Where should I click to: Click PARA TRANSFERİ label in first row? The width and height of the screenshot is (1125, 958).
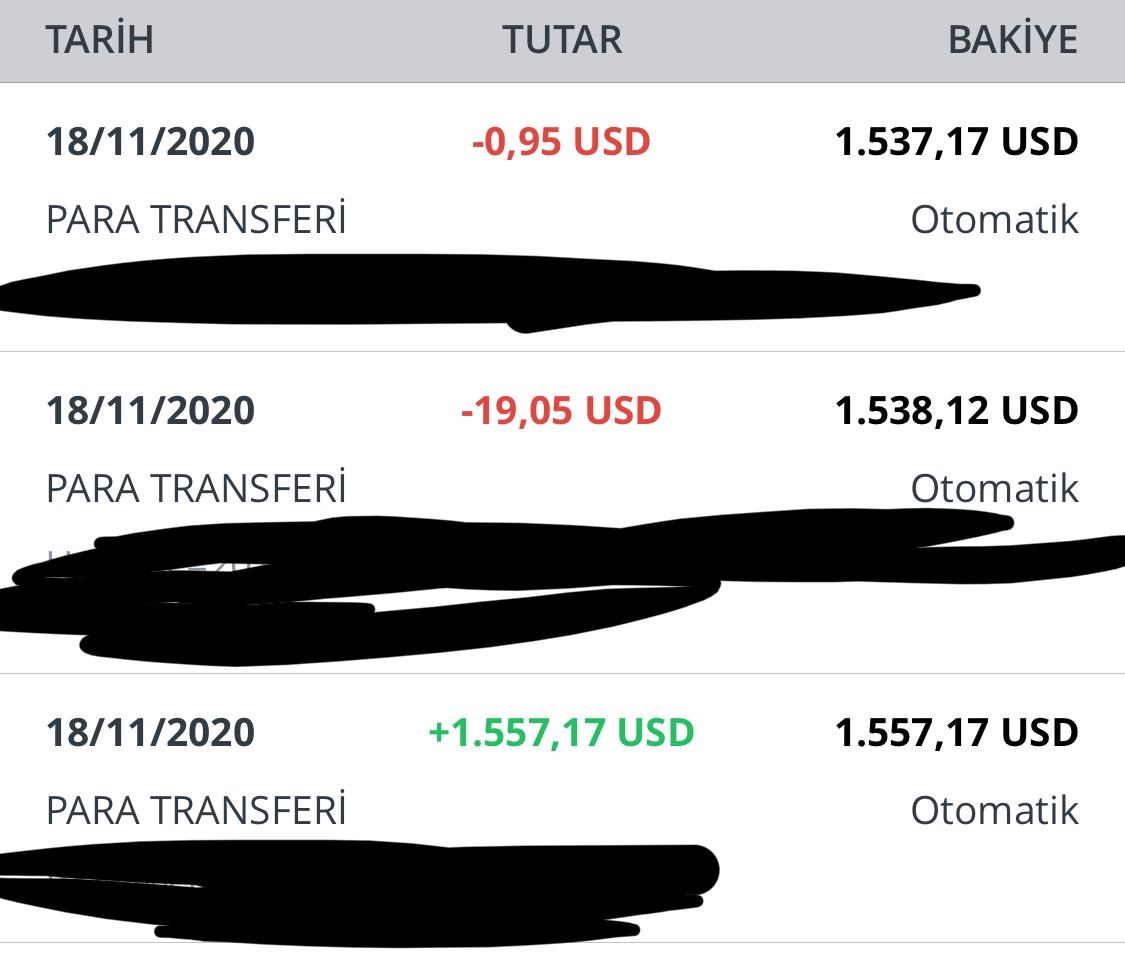click(196, 219)
